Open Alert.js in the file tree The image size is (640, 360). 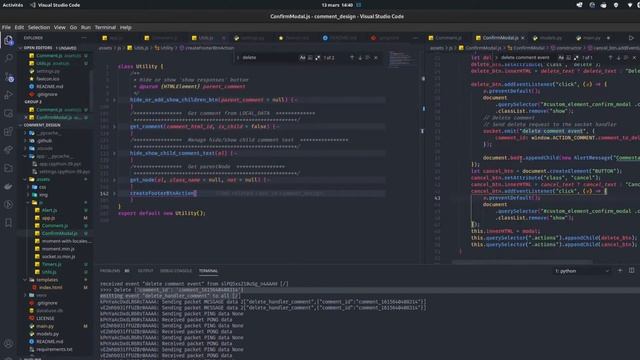tap(49, 210)
